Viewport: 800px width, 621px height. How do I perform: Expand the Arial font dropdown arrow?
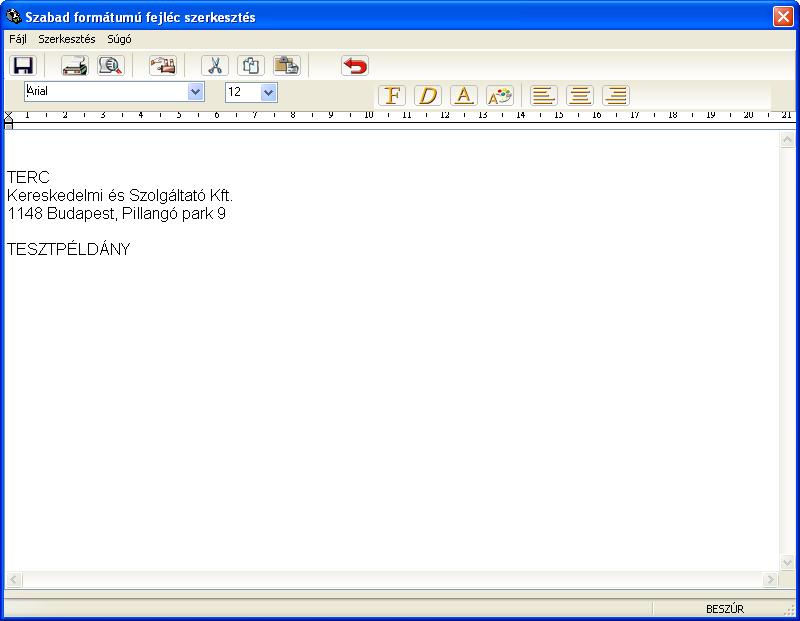click(x=195, y=92)
